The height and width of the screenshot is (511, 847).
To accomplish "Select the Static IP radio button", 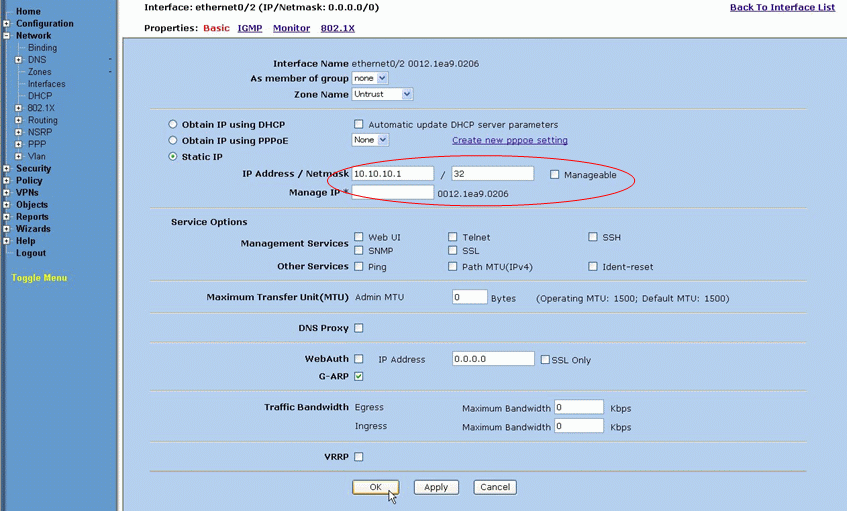I will click(x=172, y=157).
